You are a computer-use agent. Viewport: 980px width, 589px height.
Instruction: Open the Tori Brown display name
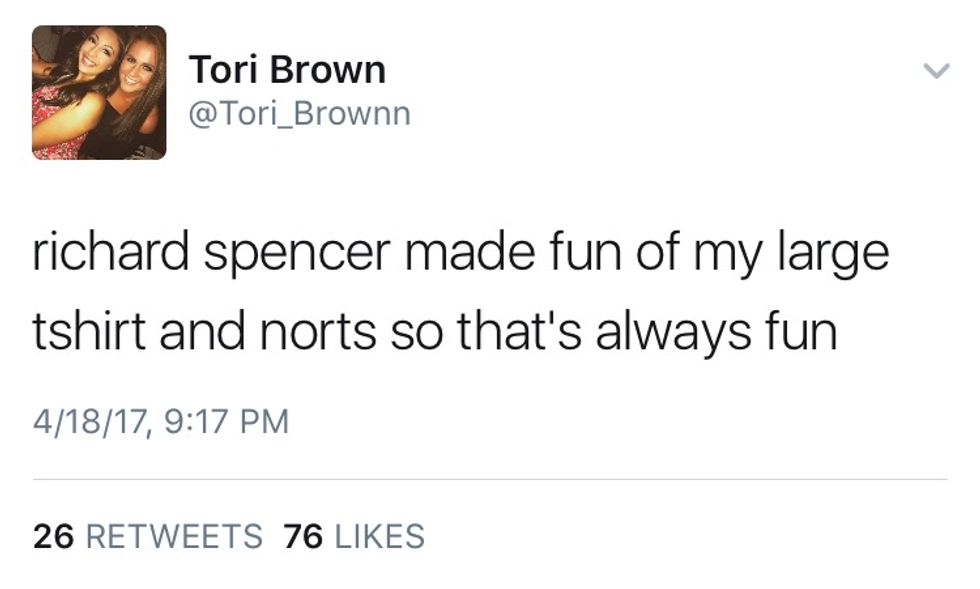click(287, 70)
